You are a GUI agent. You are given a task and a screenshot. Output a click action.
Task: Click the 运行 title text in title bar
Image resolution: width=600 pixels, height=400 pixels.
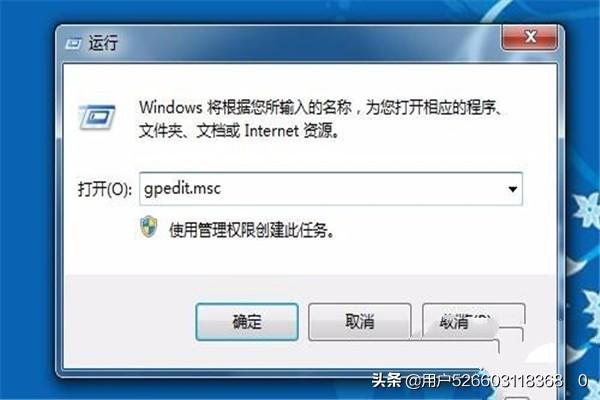point(103,42)
